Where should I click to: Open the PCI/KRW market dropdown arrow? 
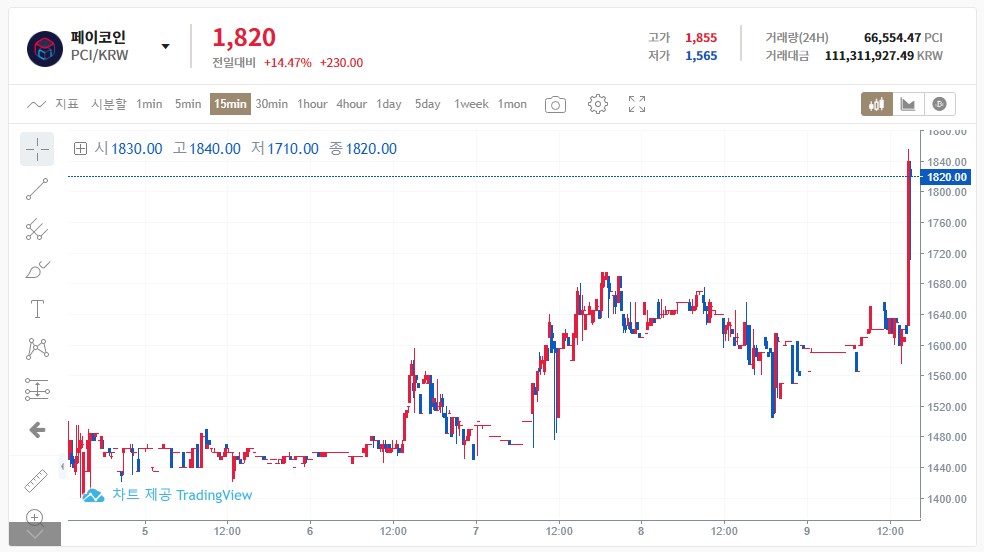(166, 46)
